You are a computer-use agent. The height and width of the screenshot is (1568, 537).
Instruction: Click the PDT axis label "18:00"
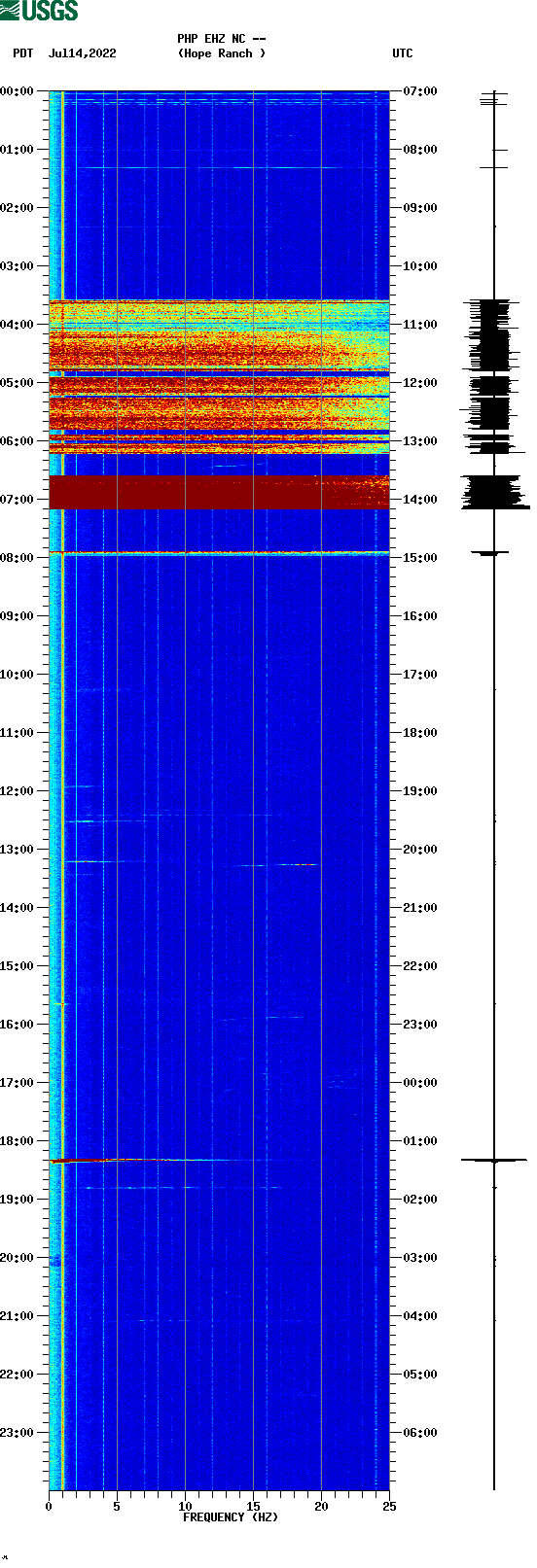tap(17, 1141)
